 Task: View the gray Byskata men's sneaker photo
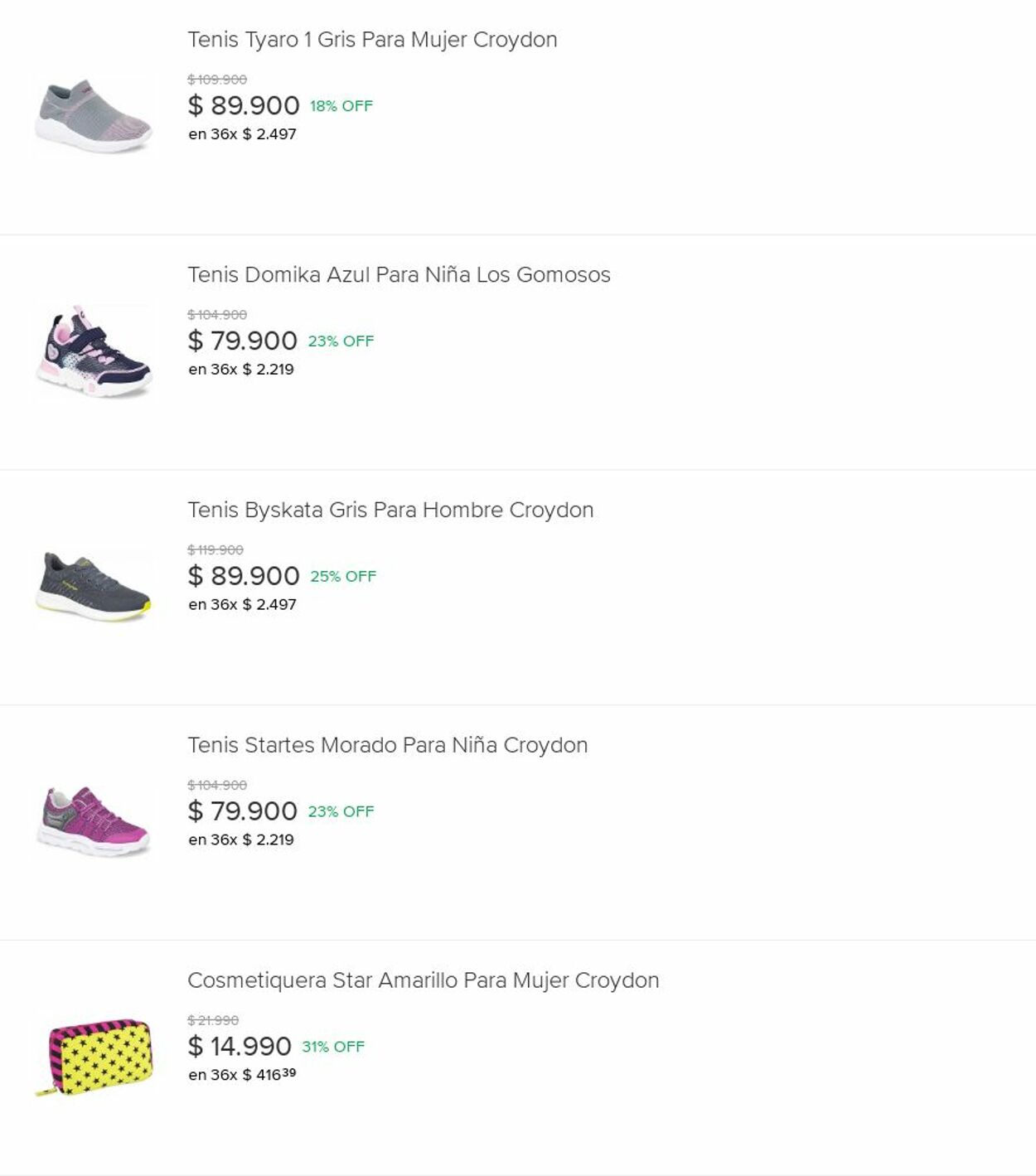pos(94,587)
